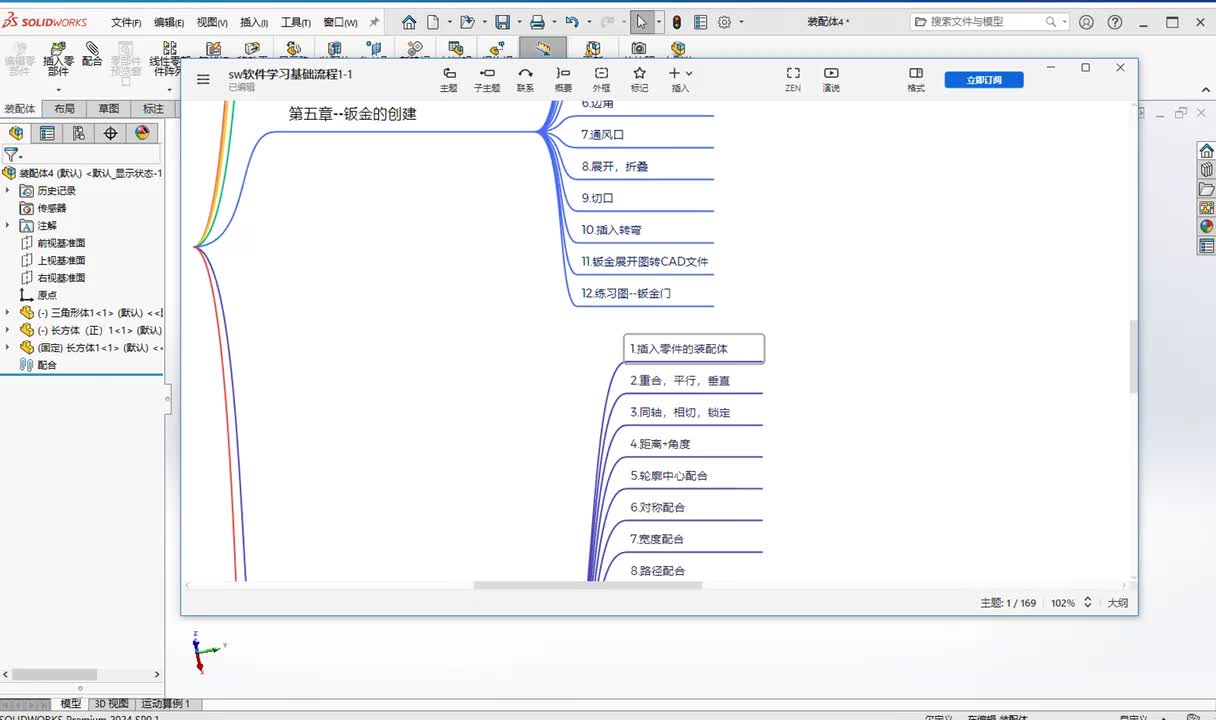Add a 概要 summary bracket
1216x720 pixels.
[563, 79]
